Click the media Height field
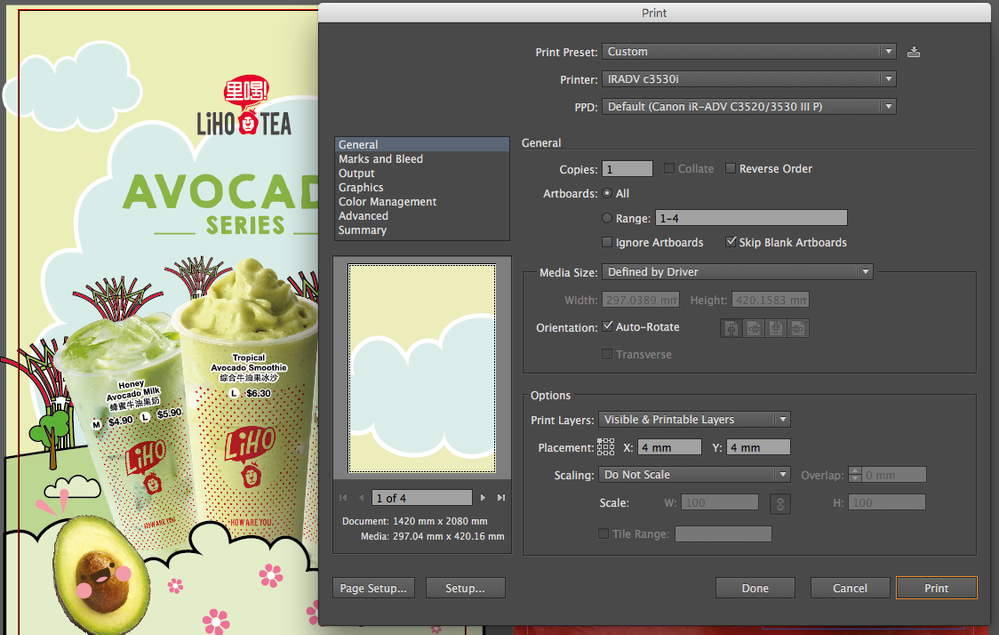The image size is (999, 635). [x=770, y=299]
